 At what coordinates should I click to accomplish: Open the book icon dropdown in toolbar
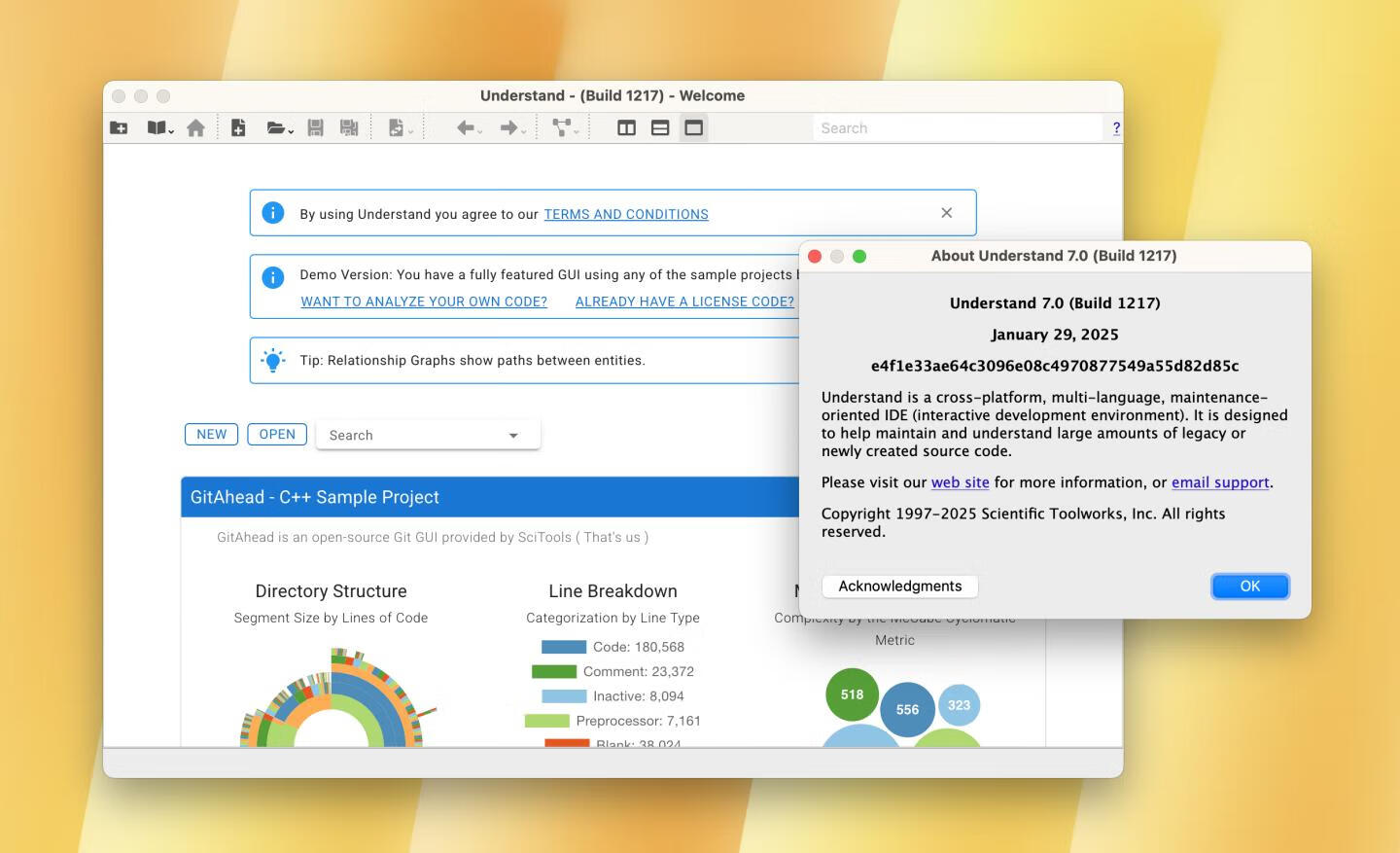point(159,127)
